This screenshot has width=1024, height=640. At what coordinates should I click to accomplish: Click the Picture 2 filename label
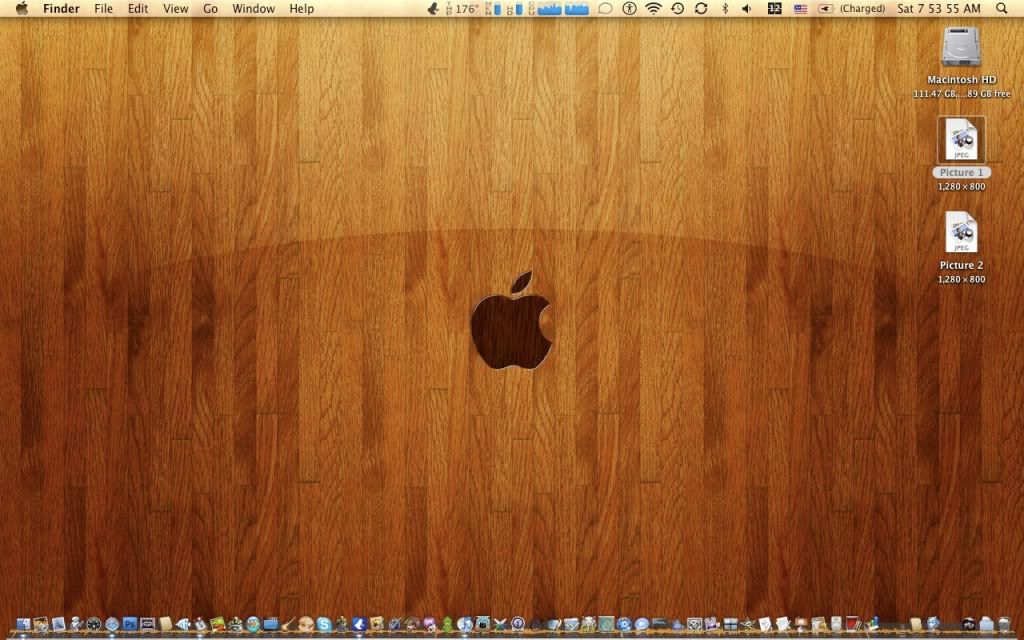(x=961, y=265)
